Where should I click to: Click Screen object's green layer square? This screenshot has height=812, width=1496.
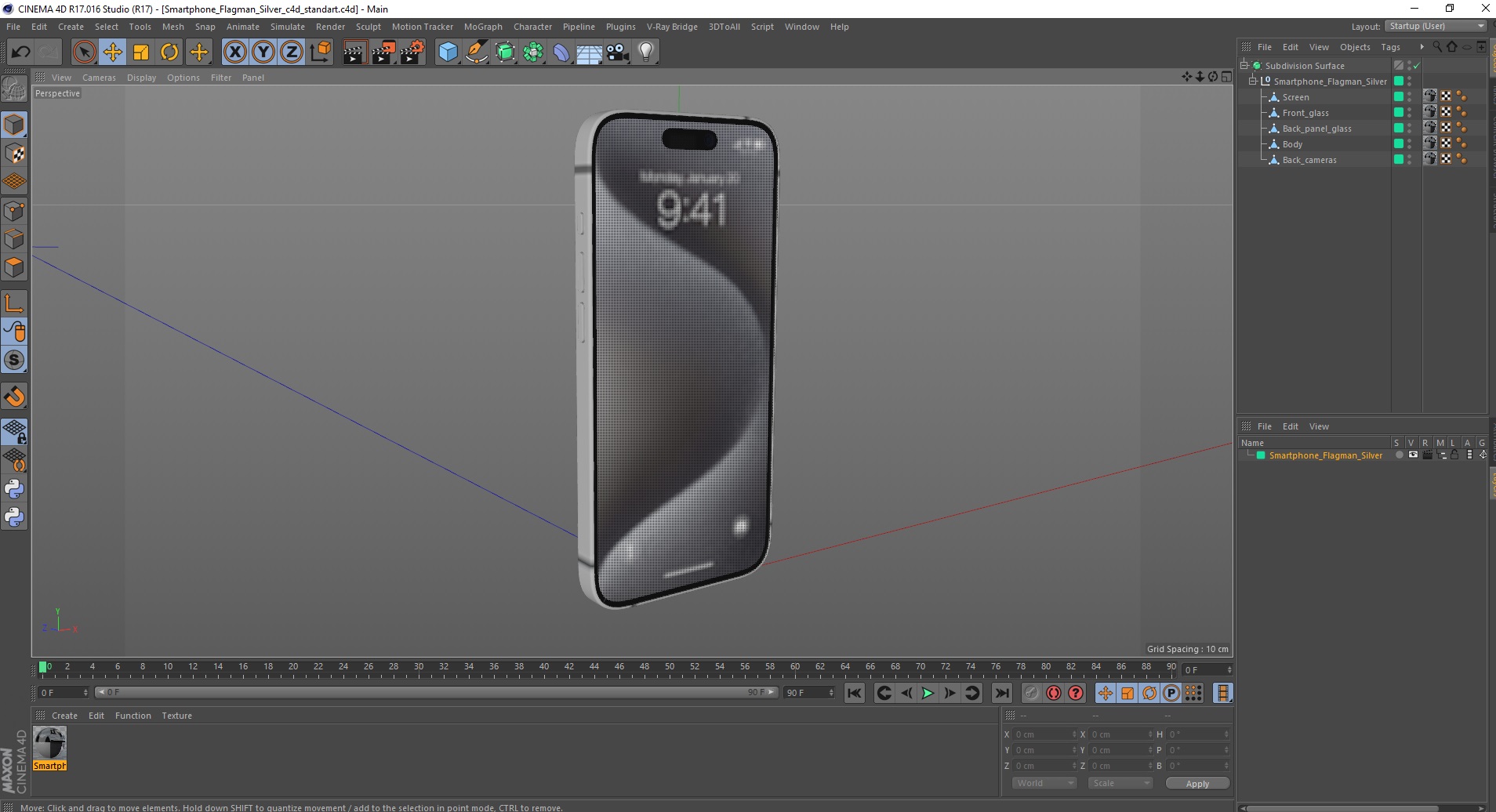point(1398,96)
